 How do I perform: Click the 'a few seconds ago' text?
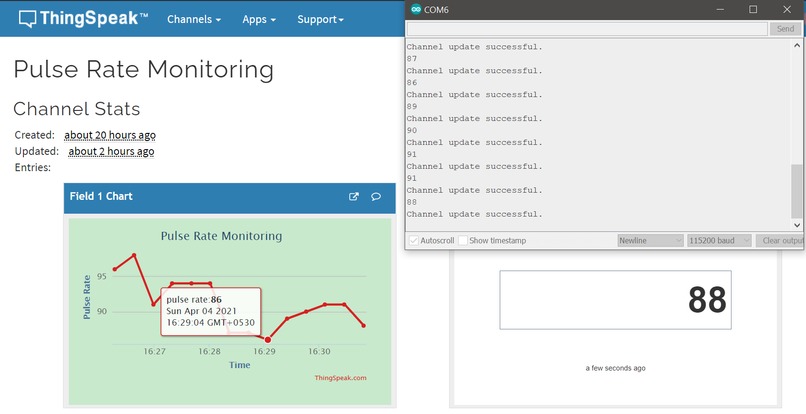(x=615, y=368)
